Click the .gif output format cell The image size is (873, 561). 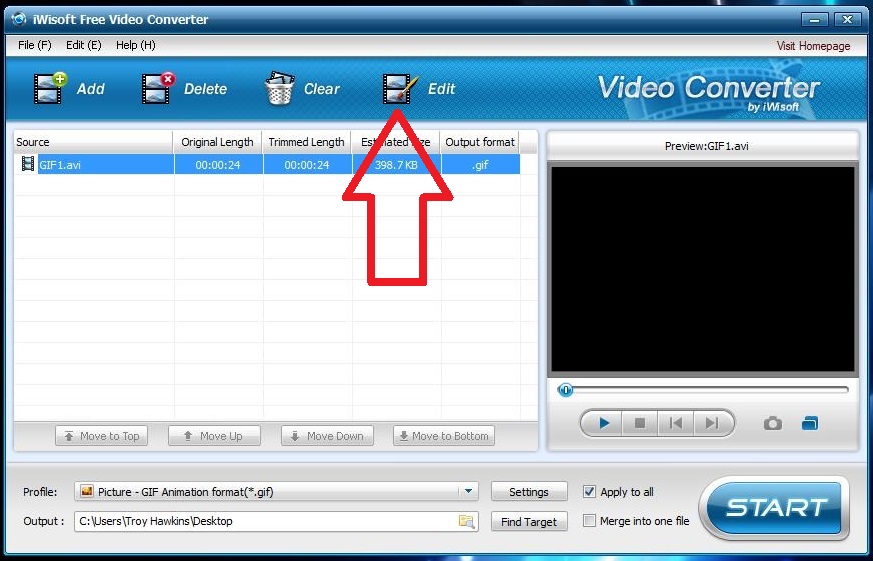pos(480,164)
